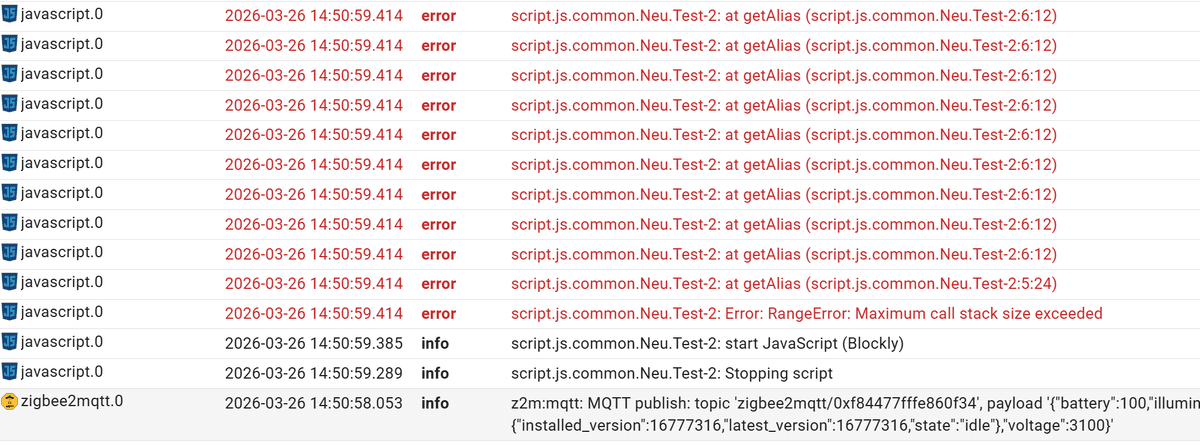
Task: Click the JavaScript icon on the RangeError row
Action: [10, 312]
